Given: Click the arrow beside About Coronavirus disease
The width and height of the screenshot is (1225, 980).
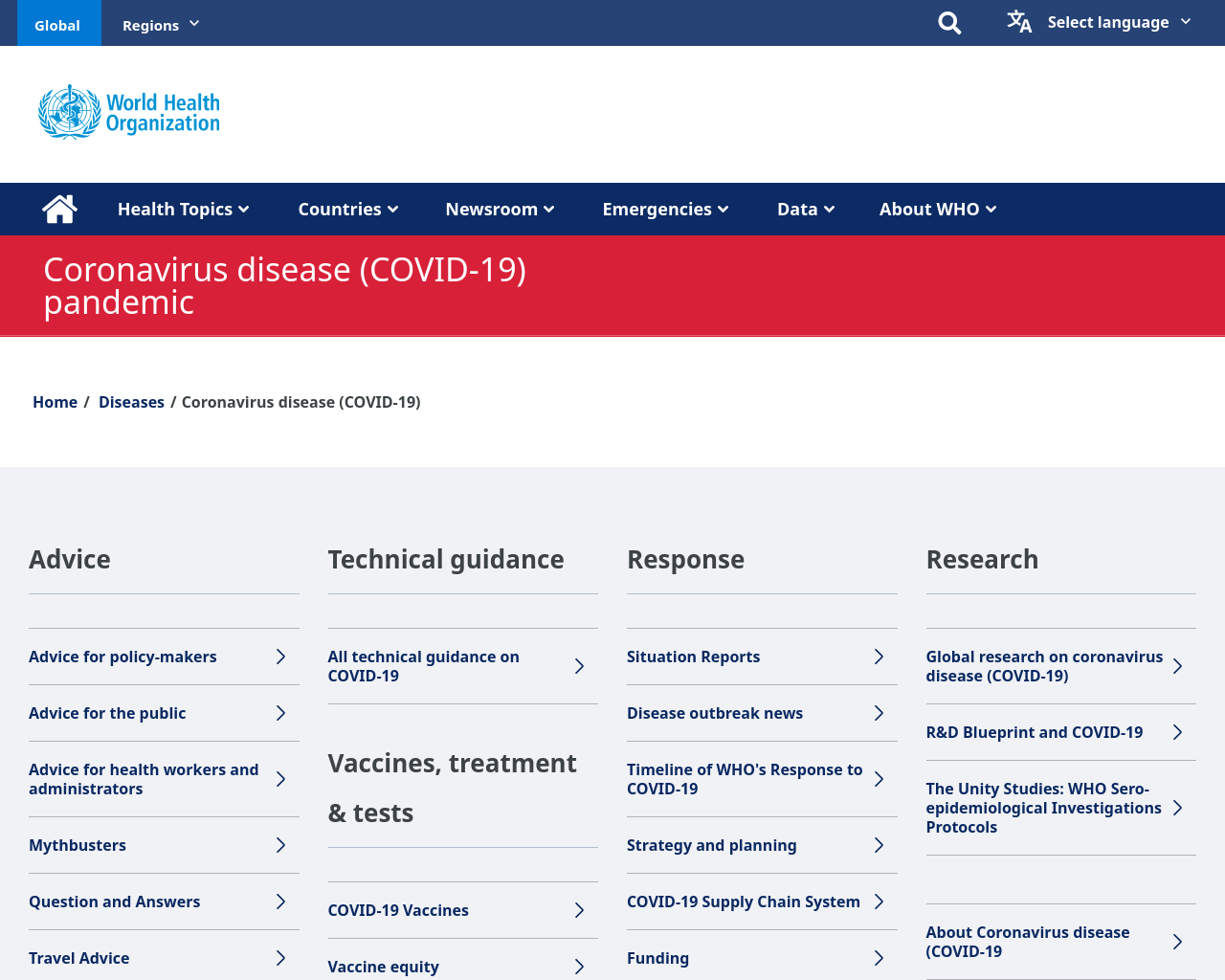Looking at the screenshot, I should pos(1177,942).
